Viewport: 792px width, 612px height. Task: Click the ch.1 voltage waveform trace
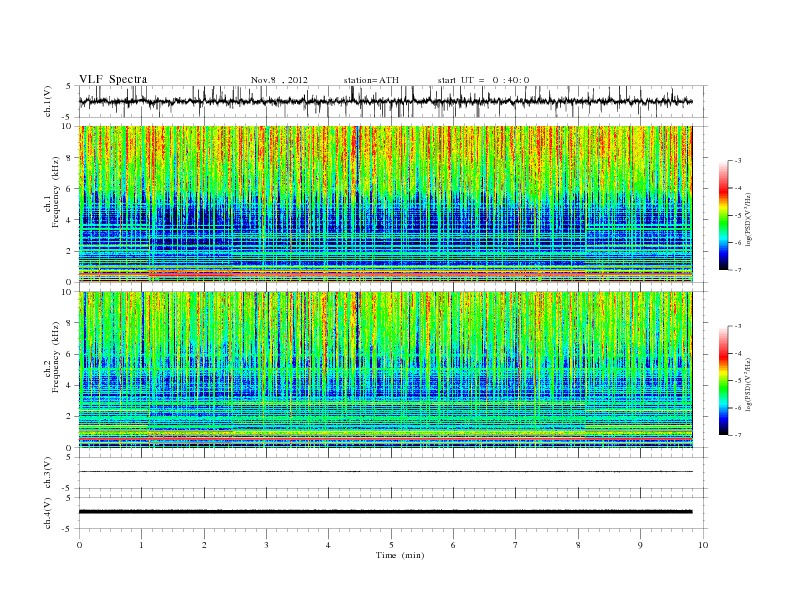coord(385,101)
